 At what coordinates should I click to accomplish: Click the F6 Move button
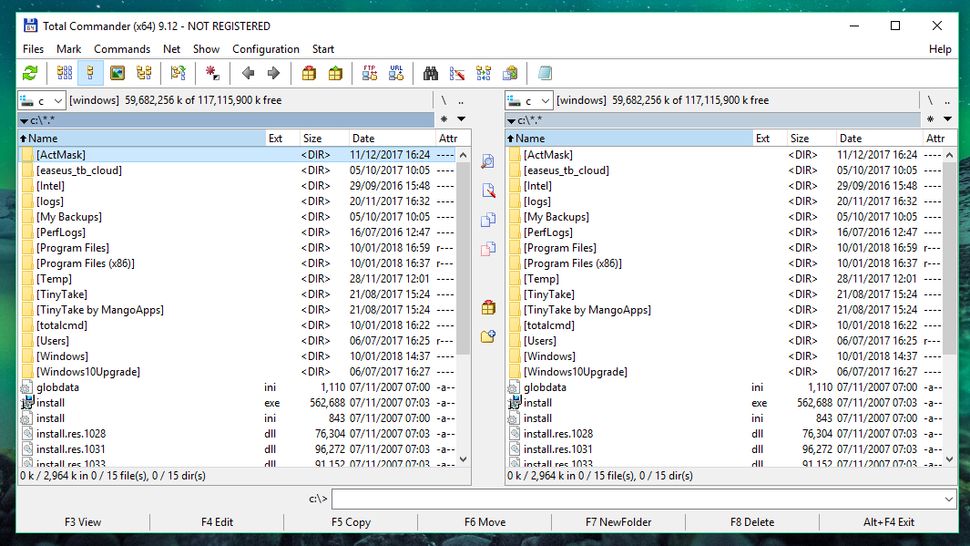coord(485,522)
